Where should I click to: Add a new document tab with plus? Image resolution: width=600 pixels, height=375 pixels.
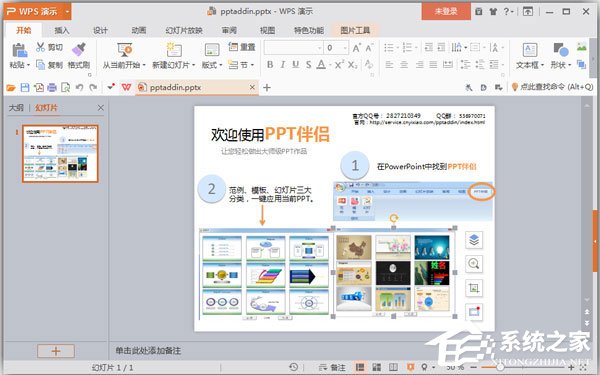pyautogui.click(x=267, y=88)
